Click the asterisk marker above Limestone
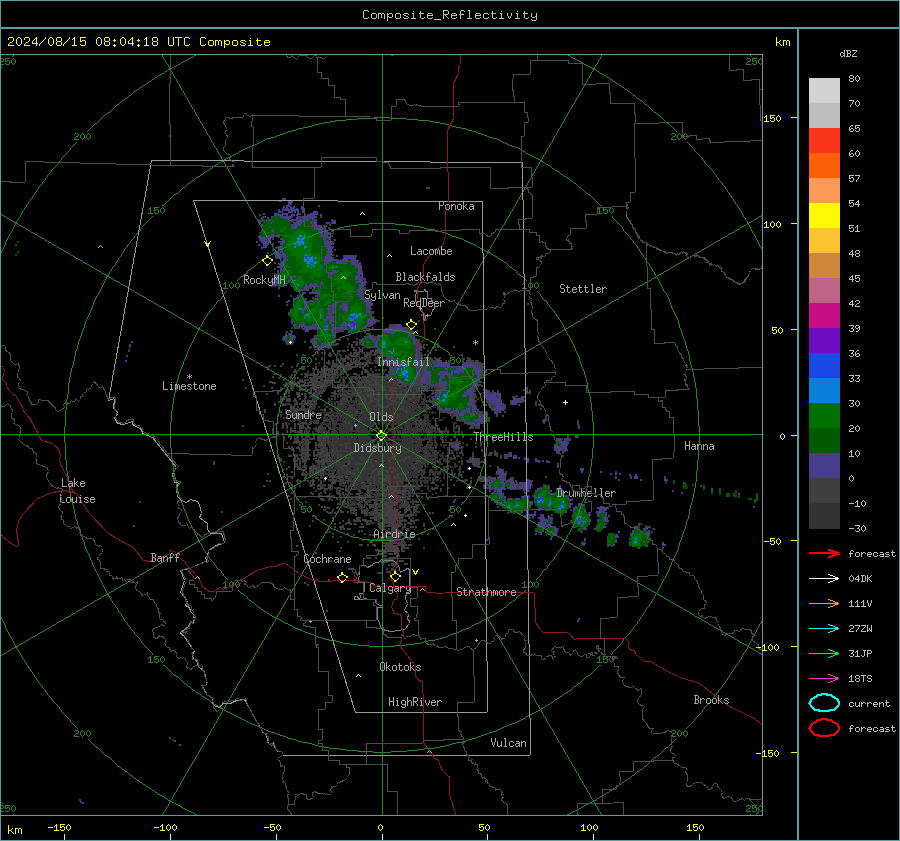Image resolution: width=900 pixels, height=841 pixels. point(189,377)
